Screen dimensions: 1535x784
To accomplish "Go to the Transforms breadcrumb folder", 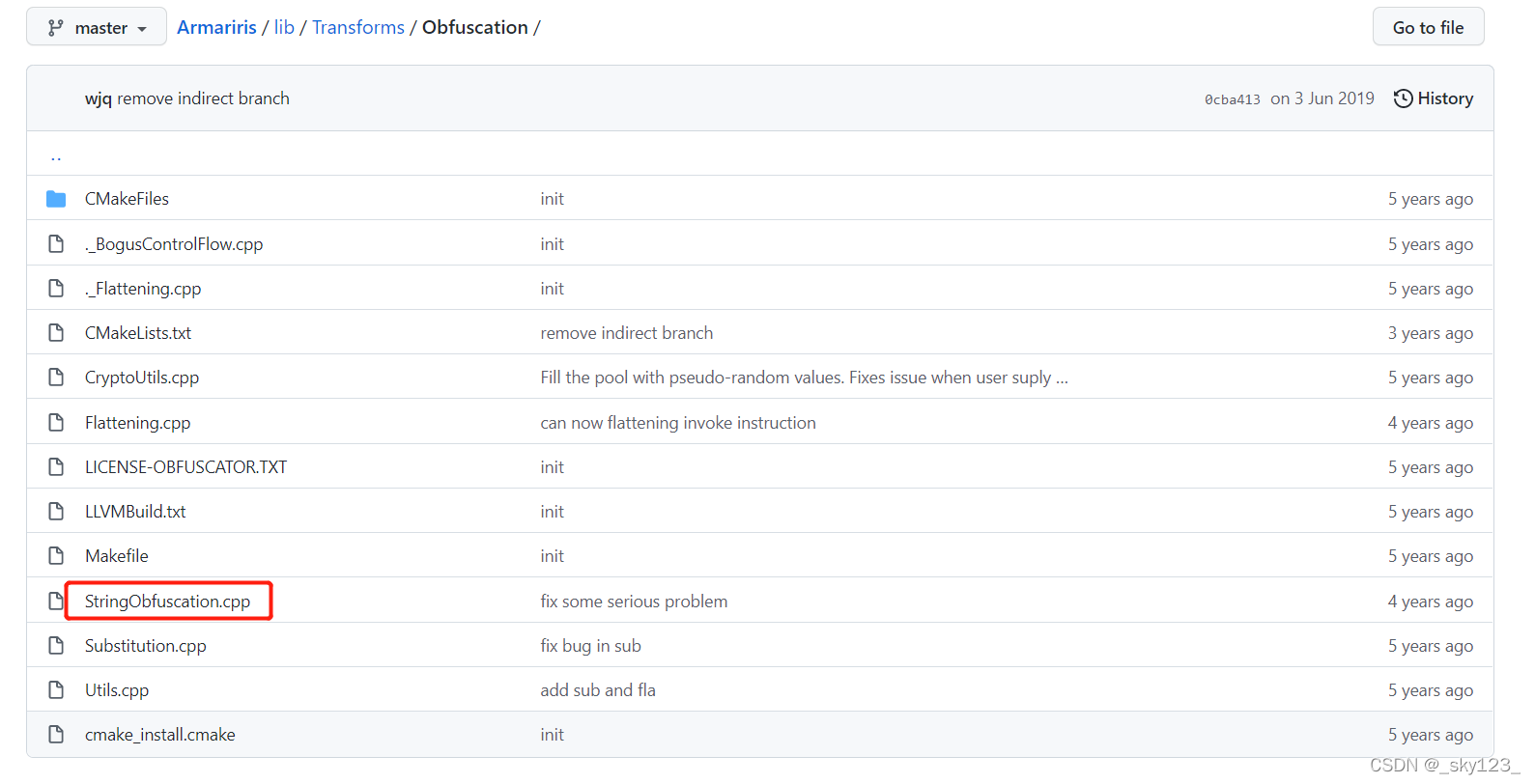I will click(358, 28).
